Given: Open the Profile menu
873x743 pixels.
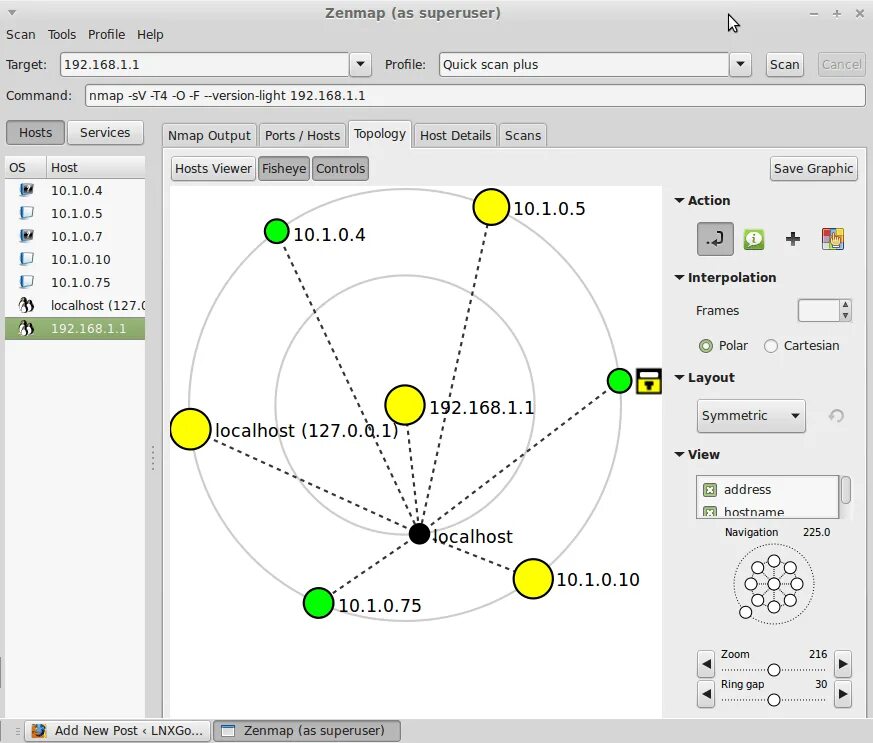Looking at the screenshot, I should click(x=106, y=35).
